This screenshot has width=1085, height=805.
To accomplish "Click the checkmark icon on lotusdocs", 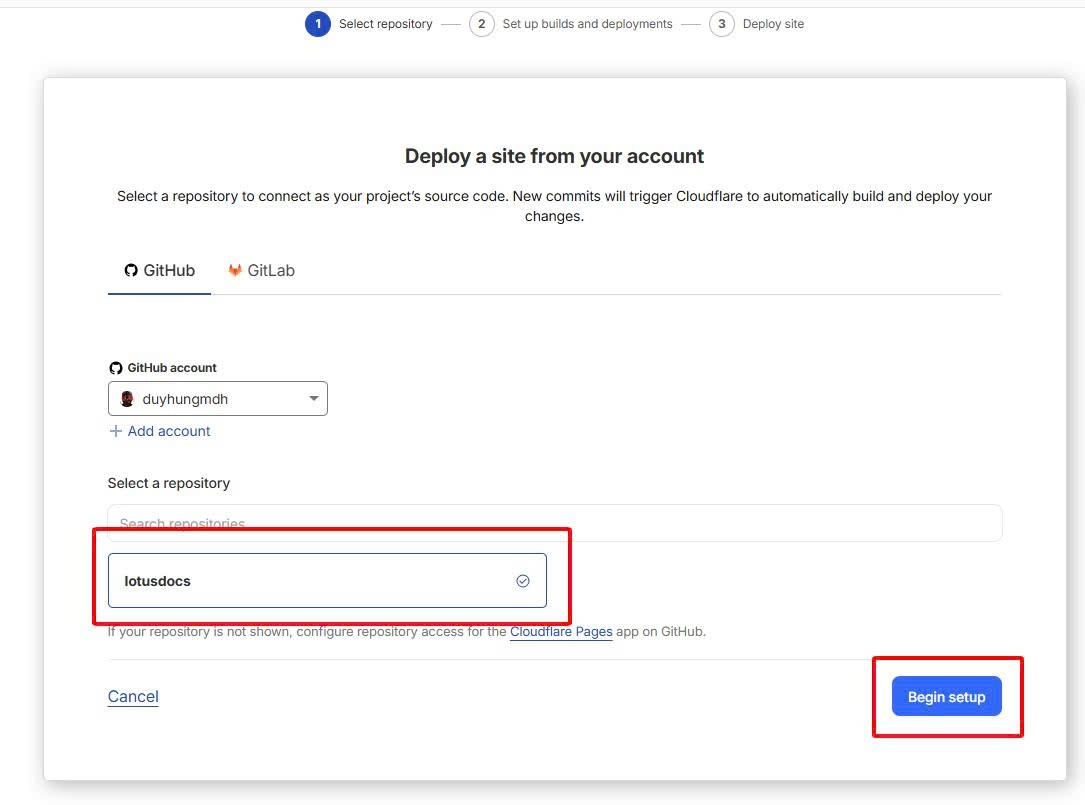I will [x=523, y=581].
